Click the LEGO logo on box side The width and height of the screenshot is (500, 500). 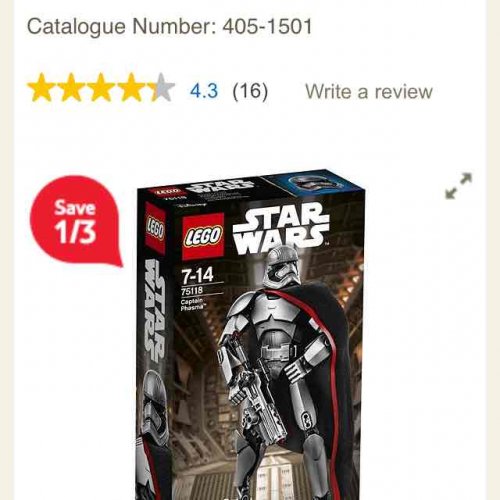(x=155, y=229)
